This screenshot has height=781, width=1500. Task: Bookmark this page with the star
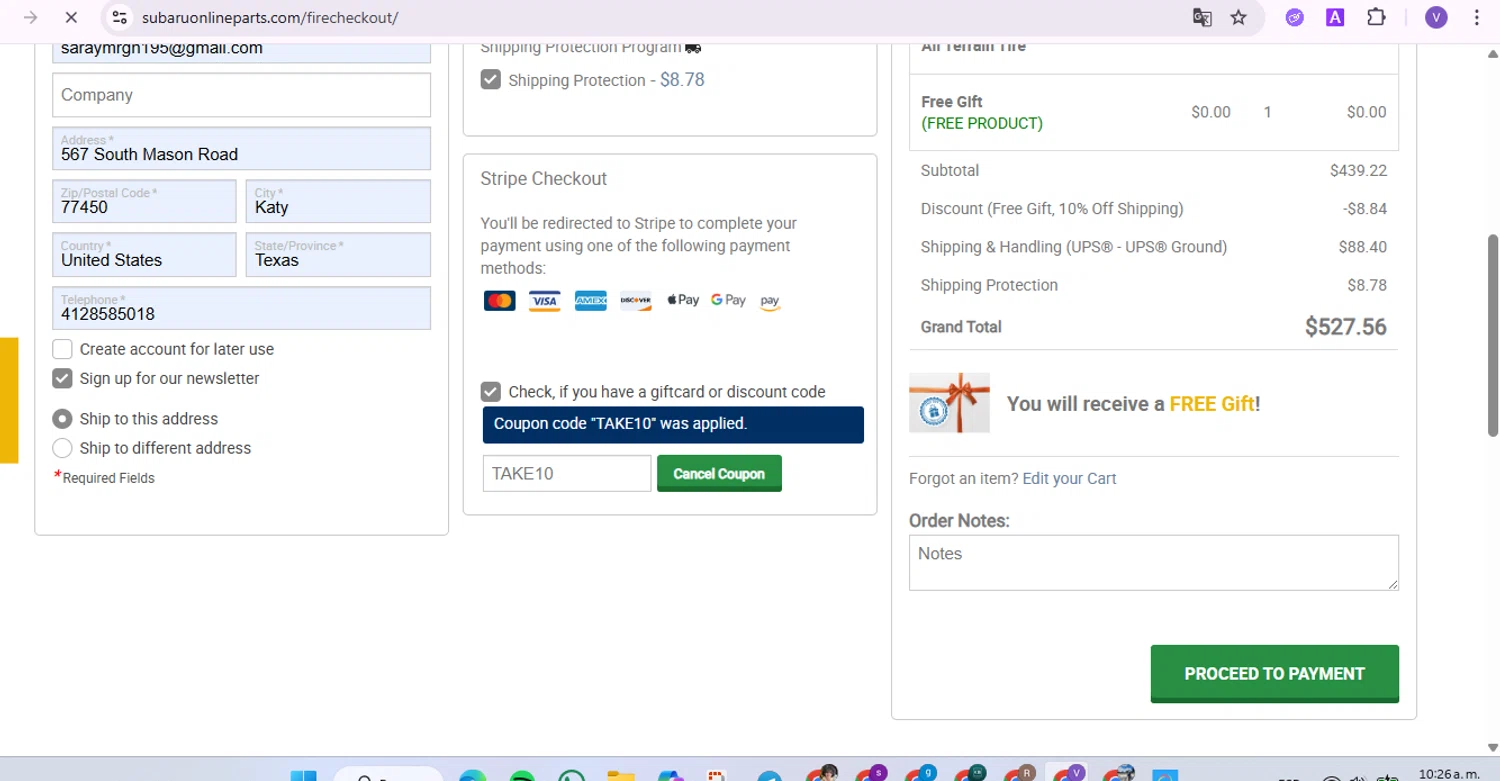pyautogui.click(x=1238, y=18)
